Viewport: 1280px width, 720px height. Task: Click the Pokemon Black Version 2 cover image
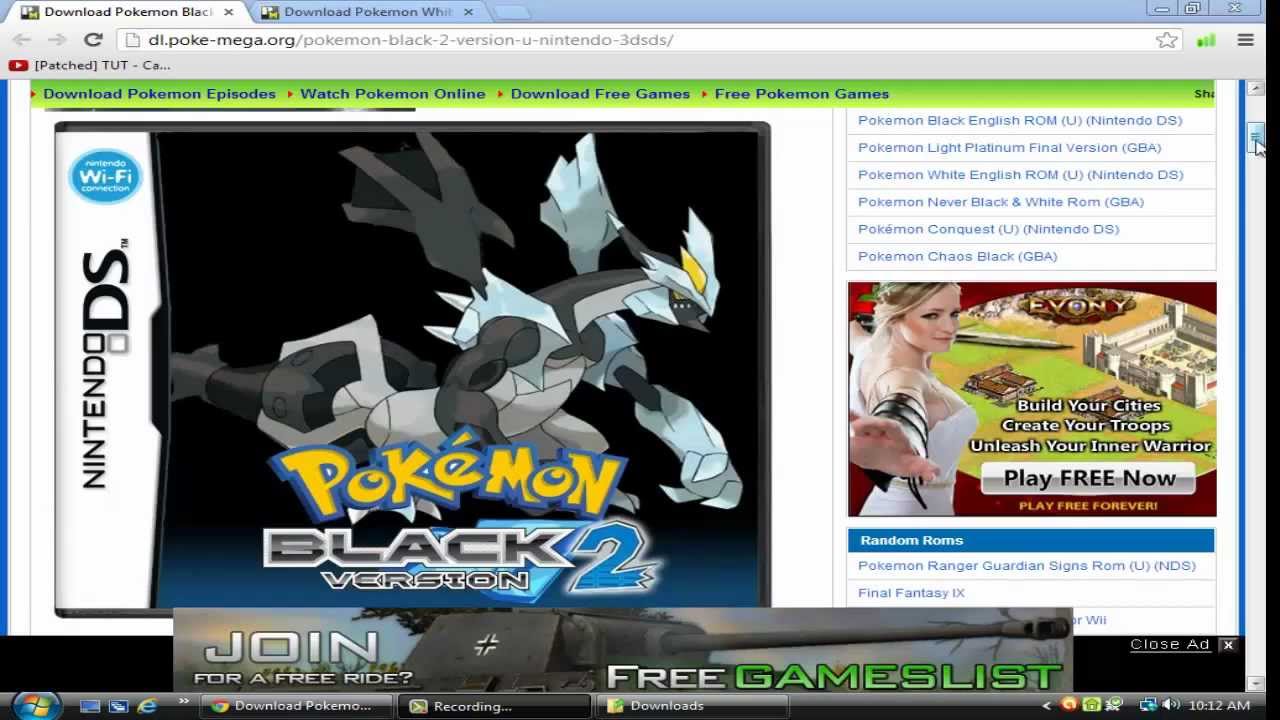click(x=412, y=368)
